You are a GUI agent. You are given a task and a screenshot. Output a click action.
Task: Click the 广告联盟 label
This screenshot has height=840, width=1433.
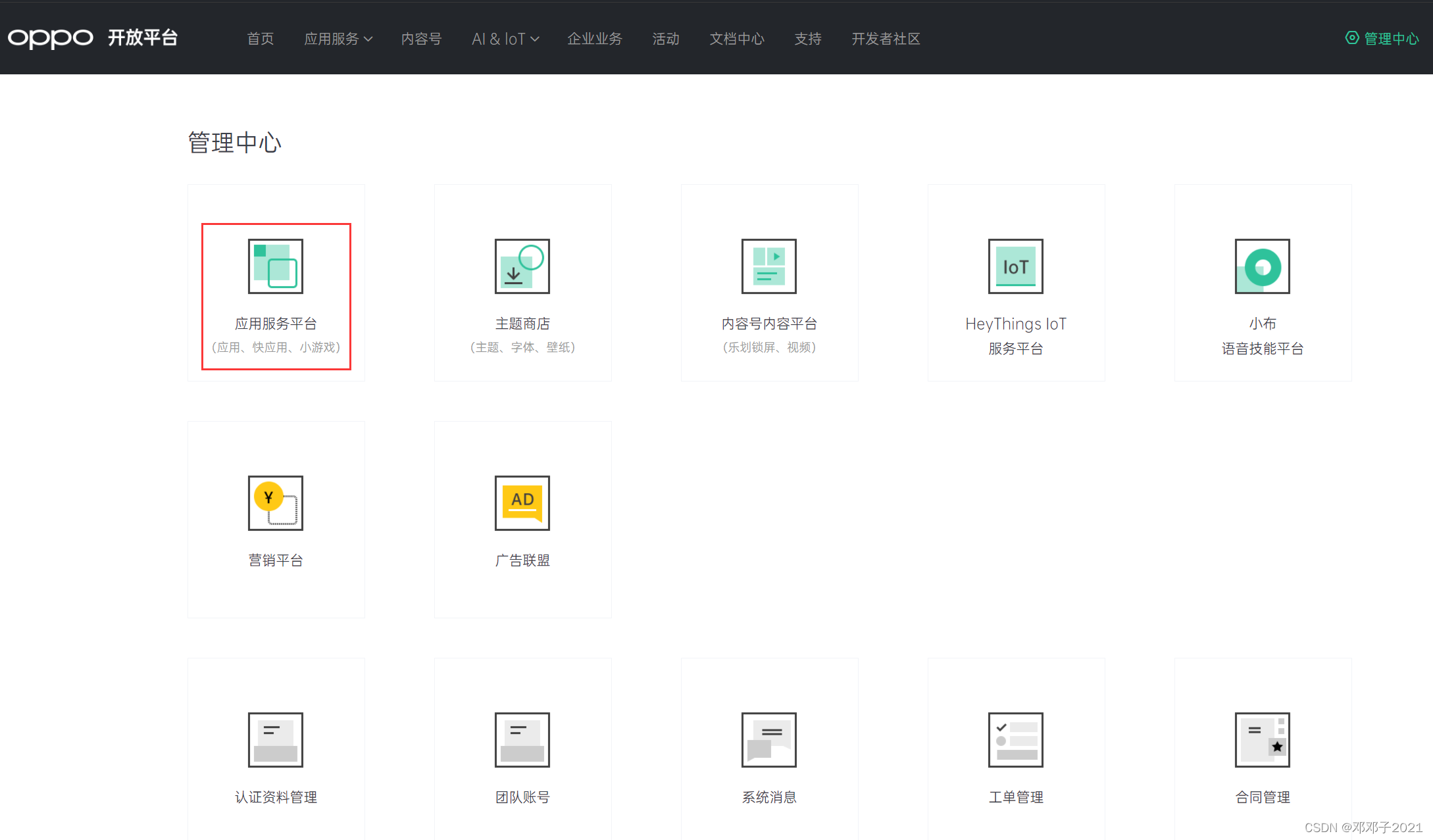pos(522,560)
